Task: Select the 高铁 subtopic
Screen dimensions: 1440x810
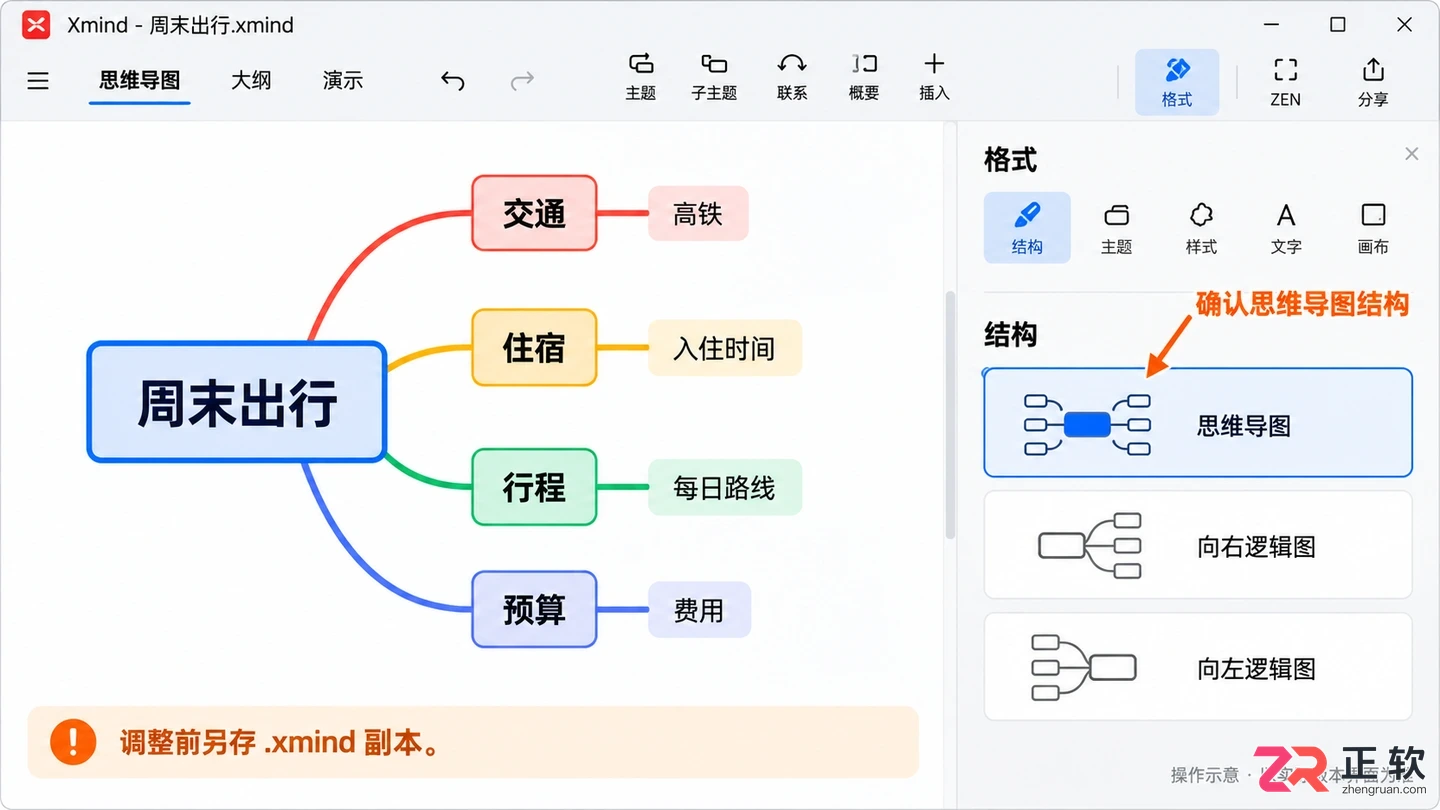Action: tap(698, 213)
